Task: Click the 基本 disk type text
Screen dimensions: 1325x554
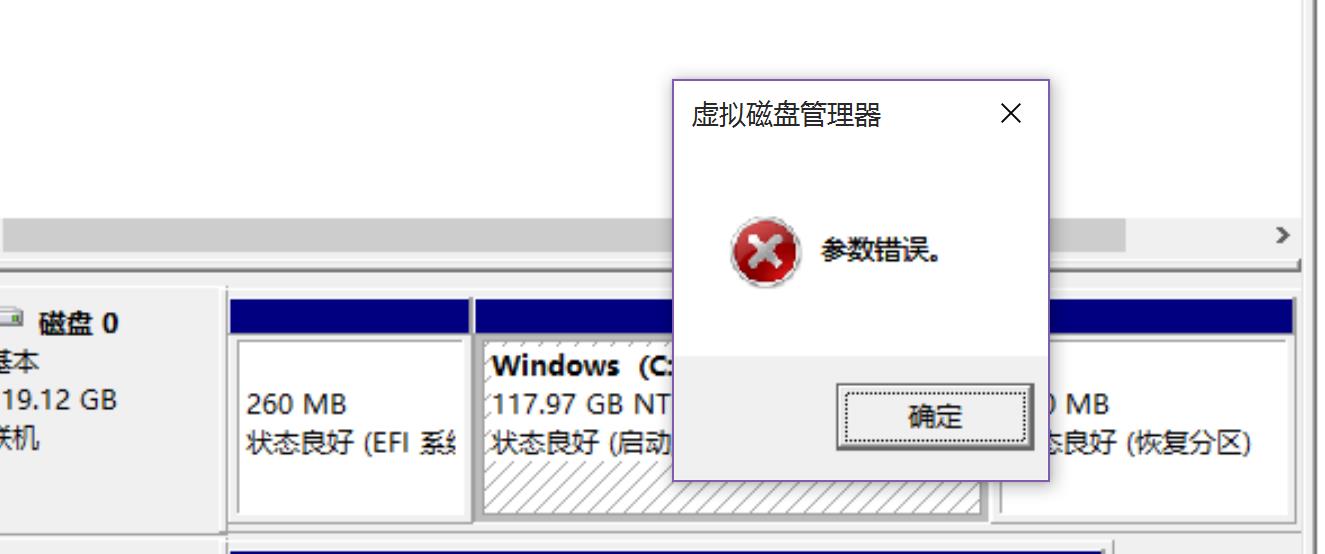Action: [x=19, y=361]
